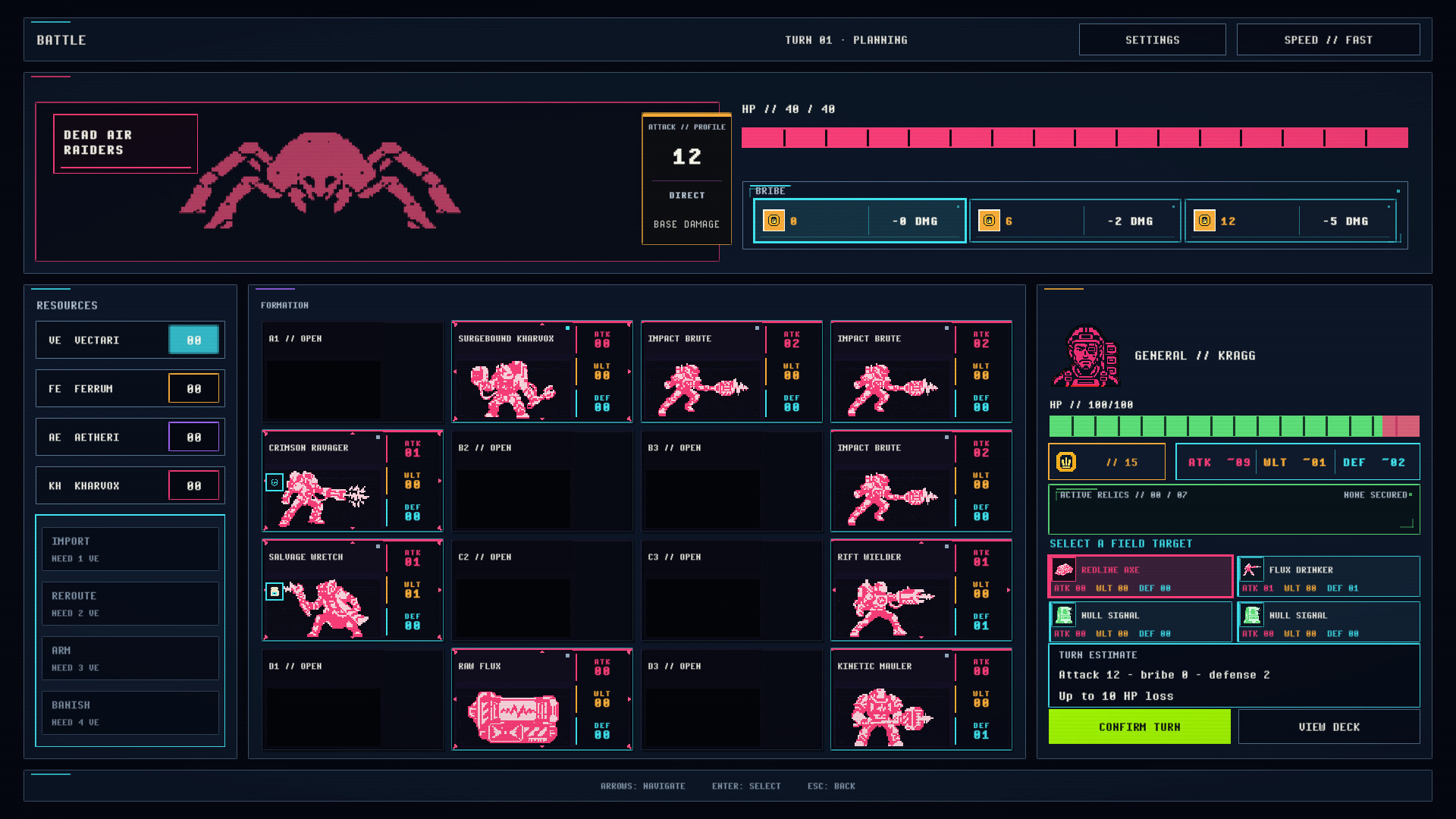Image resolution: width=1456 pixels, height=819 pixels.
Task: Click the Surgebound Kharvox unit sprite
Action: (512, 390)
